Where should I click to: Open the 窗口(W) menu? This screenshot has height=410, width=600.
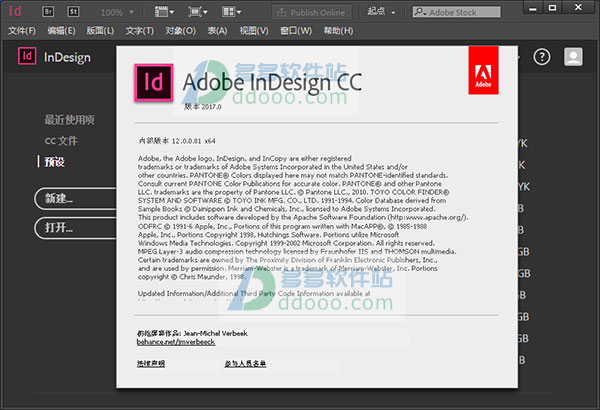tap(296, 31)
